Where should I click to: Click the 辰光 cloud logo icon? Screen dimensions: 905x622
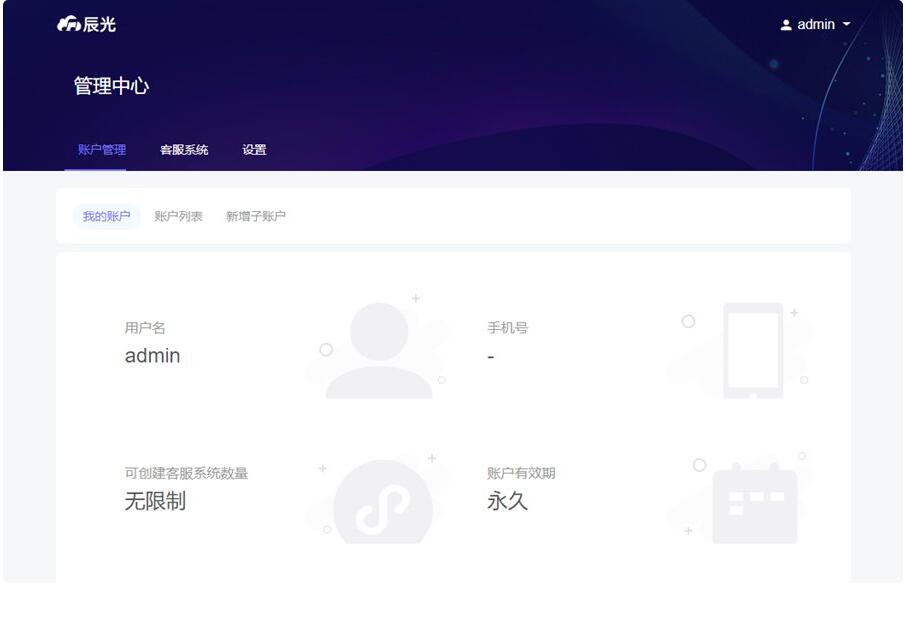tap(69, 25)
